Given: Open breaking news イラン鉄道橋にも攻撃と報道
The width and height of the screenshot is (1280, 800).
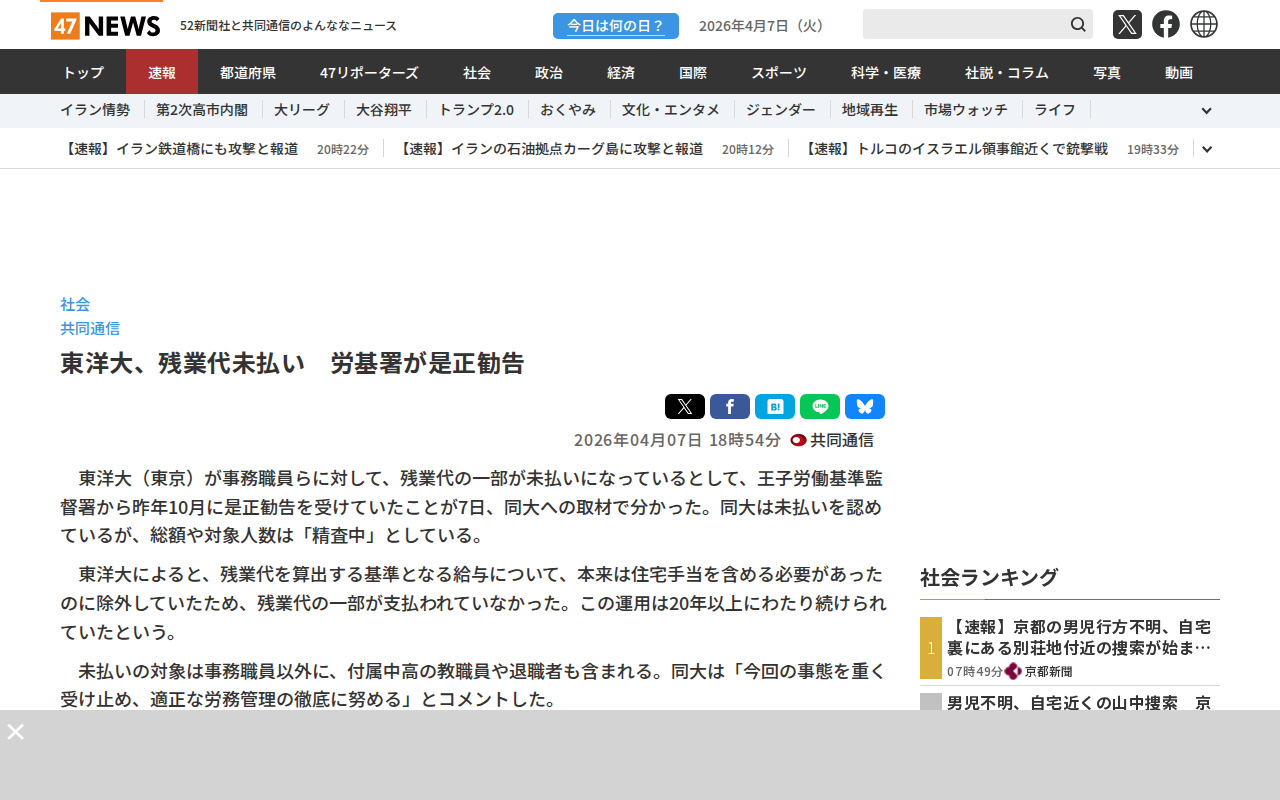Looking at the screenshot, I should 179,149.
